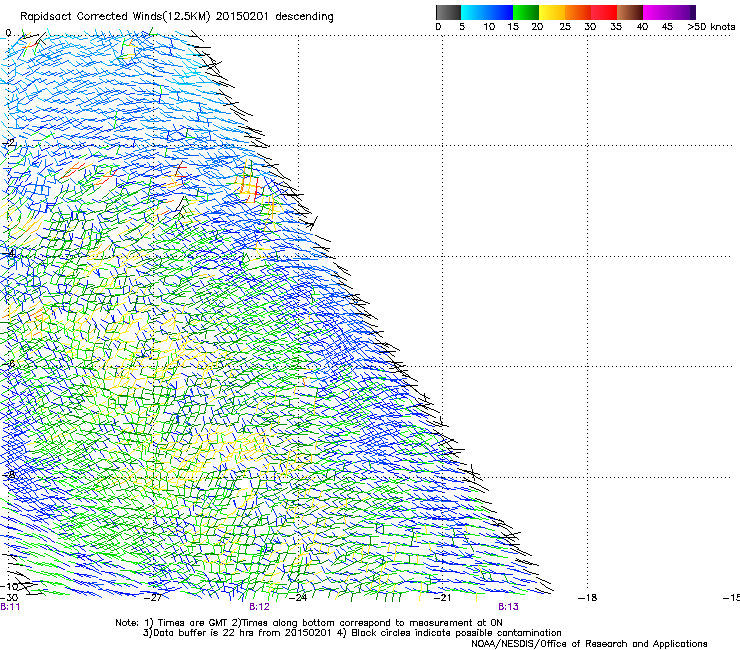The width and height of the screenshot is (740, 650).
Task: Click the longitude label '-24'
Action: point(298,598)
